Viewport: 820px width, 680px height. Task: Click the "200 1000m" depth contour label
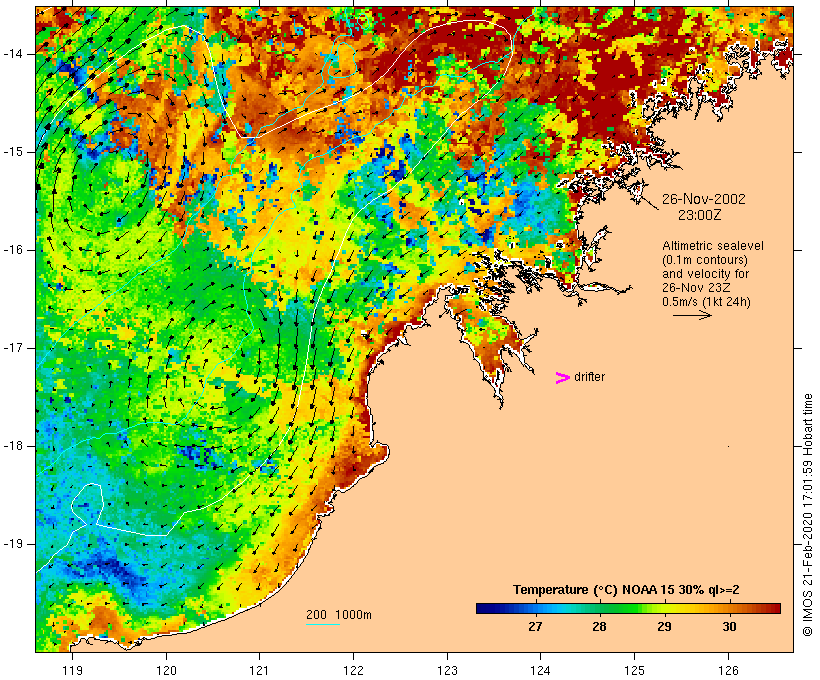pos(339,615)
